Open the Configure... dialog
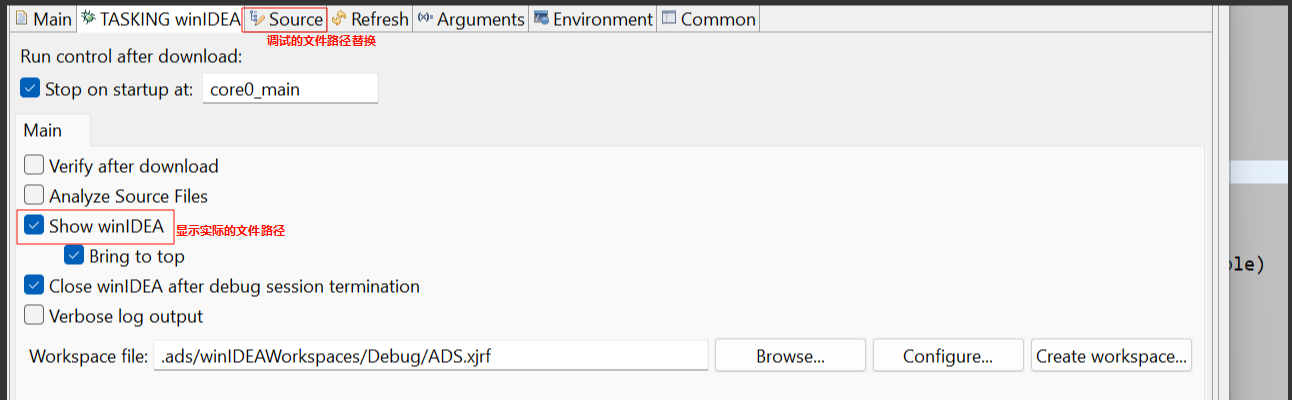 pos(947,356)
